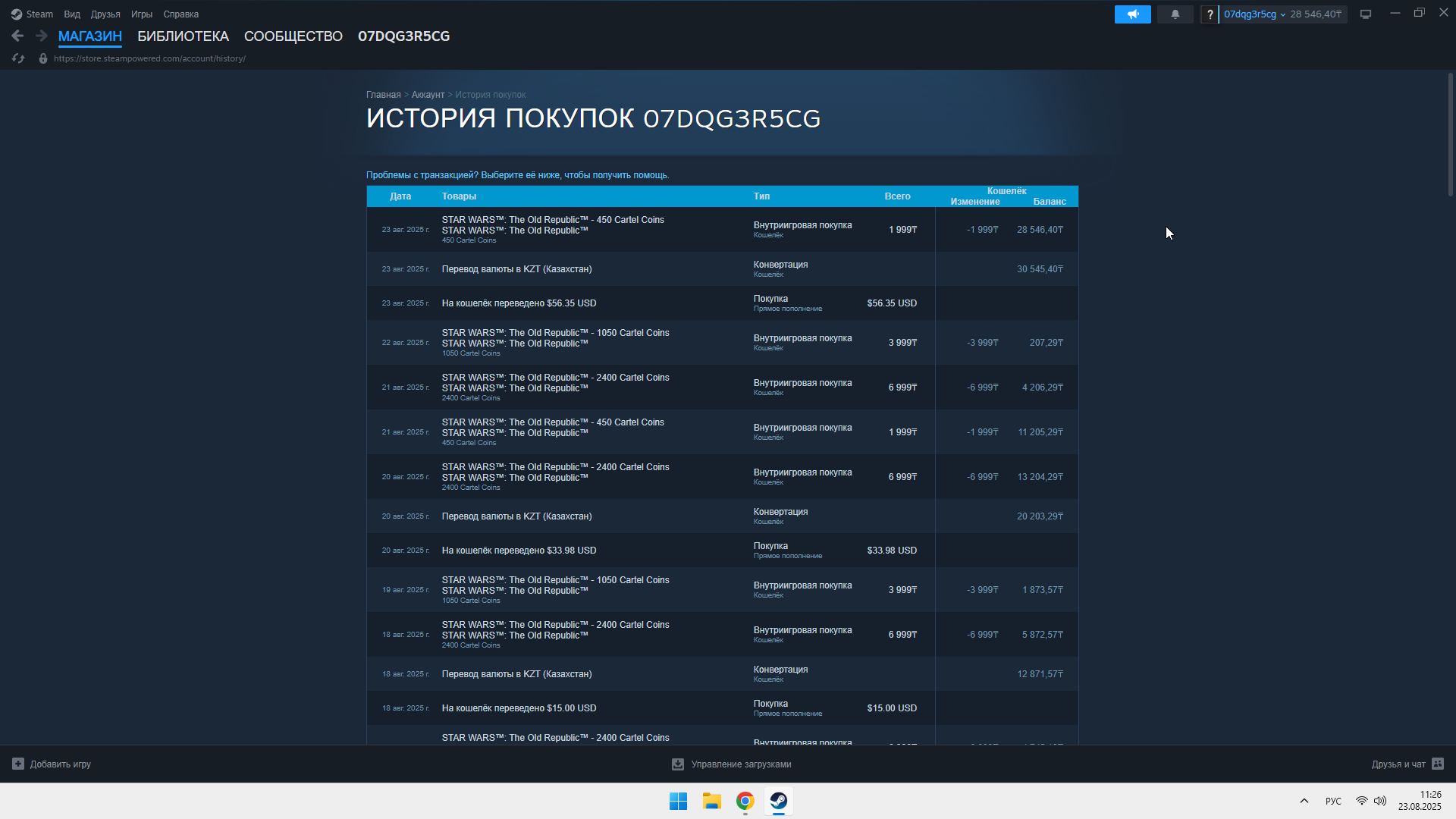Open the 07DQG3R5CG profile tab
Screen dimensions: 1456x819
pos(404,36)
